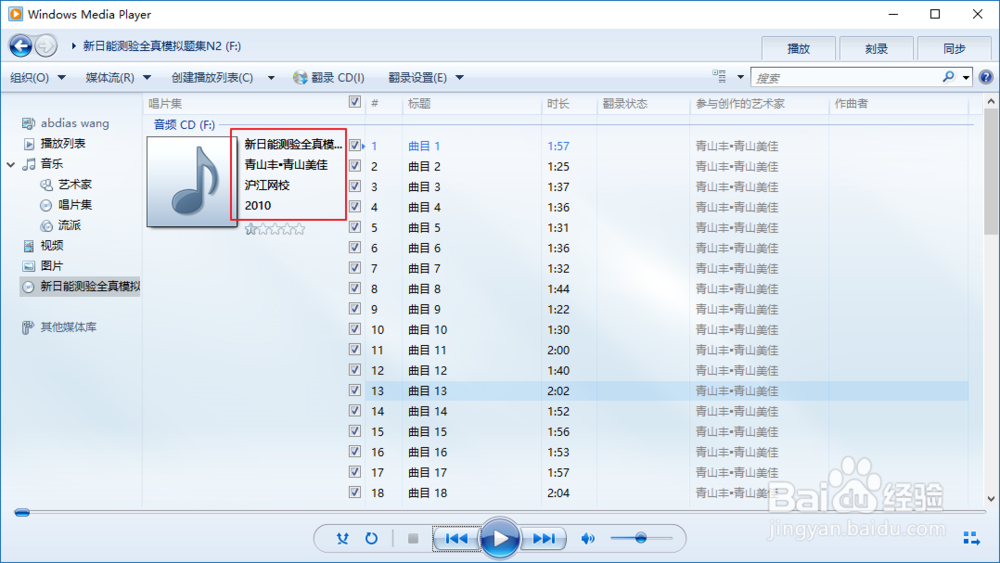Click the 音频 CD (F:) group header

(184, 124)
